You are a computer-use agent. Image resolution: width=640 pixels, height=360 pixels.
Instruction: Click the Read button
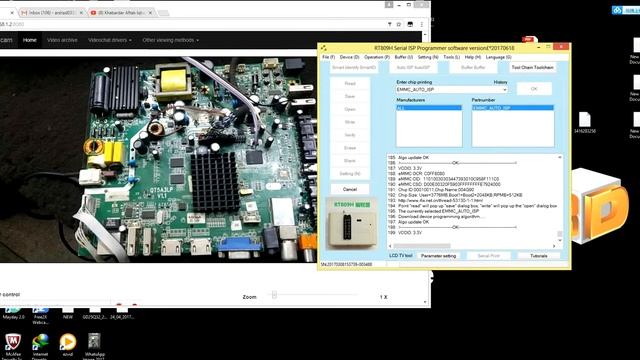pyautogui.click(x=350, y=83)
